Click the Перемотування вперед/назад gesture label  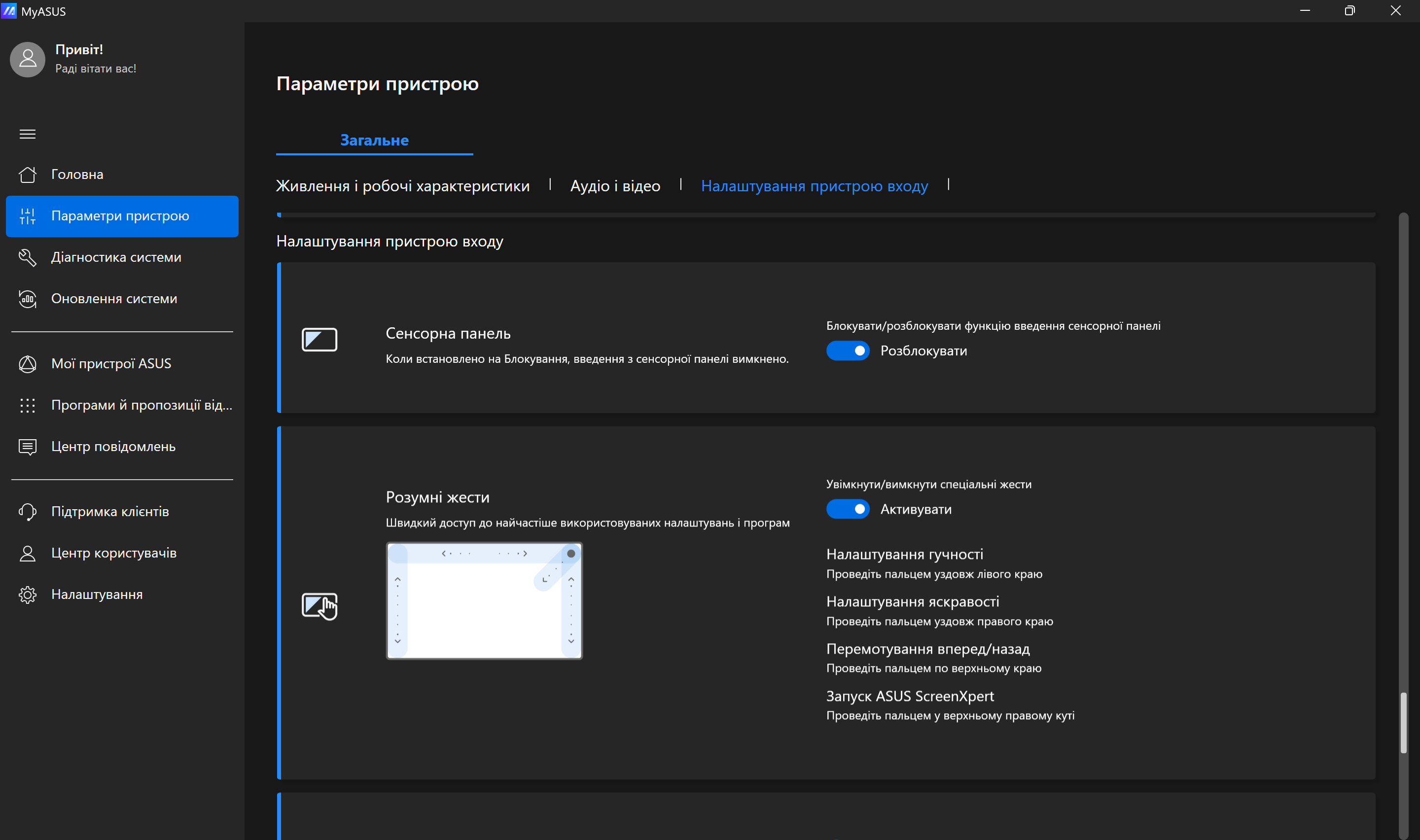point(927,649)
